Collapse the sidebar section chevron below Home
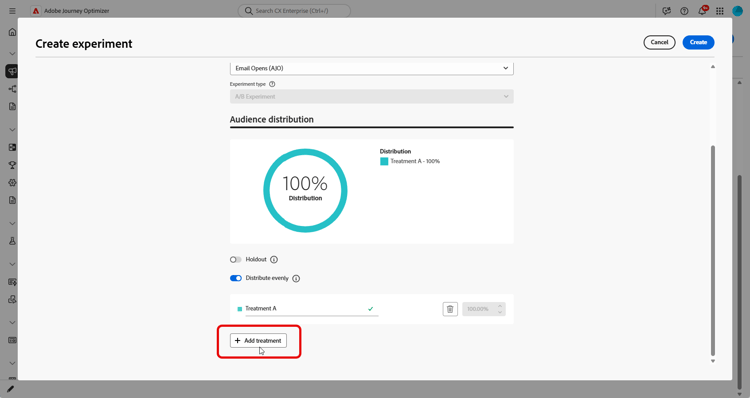Viewport: 750px width, 398px height. [x=12, y=54]
